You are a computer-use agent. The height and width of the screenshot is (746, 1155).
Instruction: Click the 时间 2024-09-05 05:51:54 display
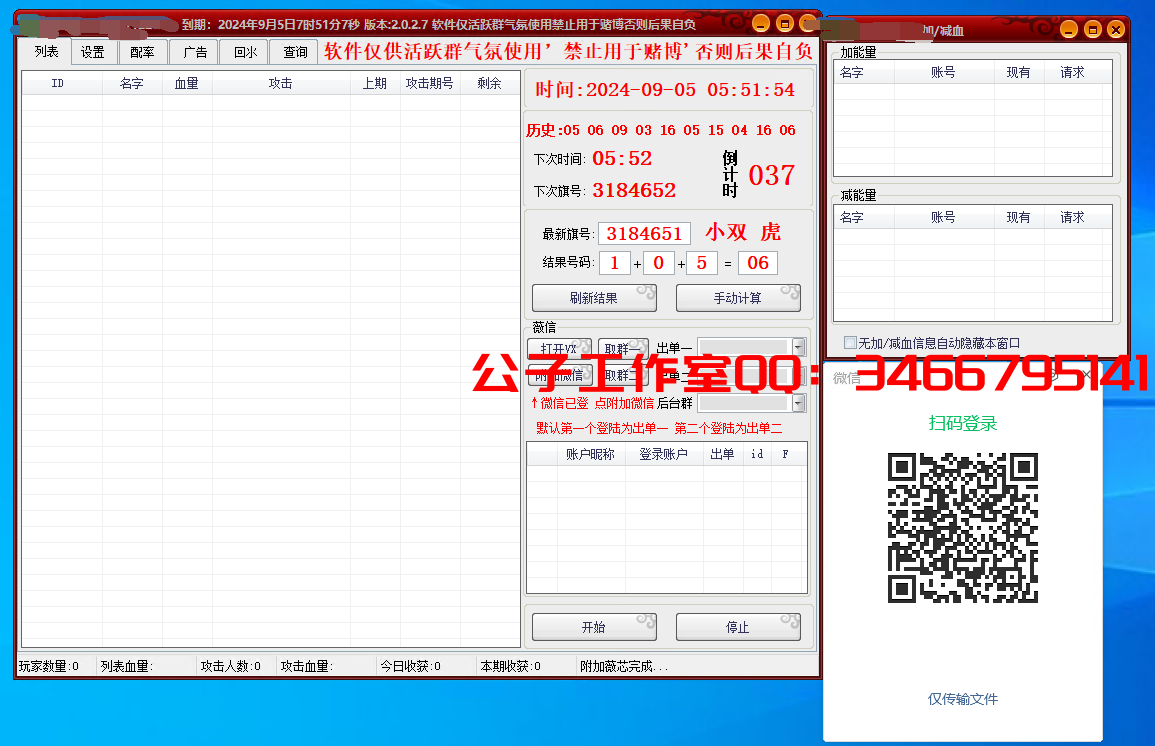665,90
